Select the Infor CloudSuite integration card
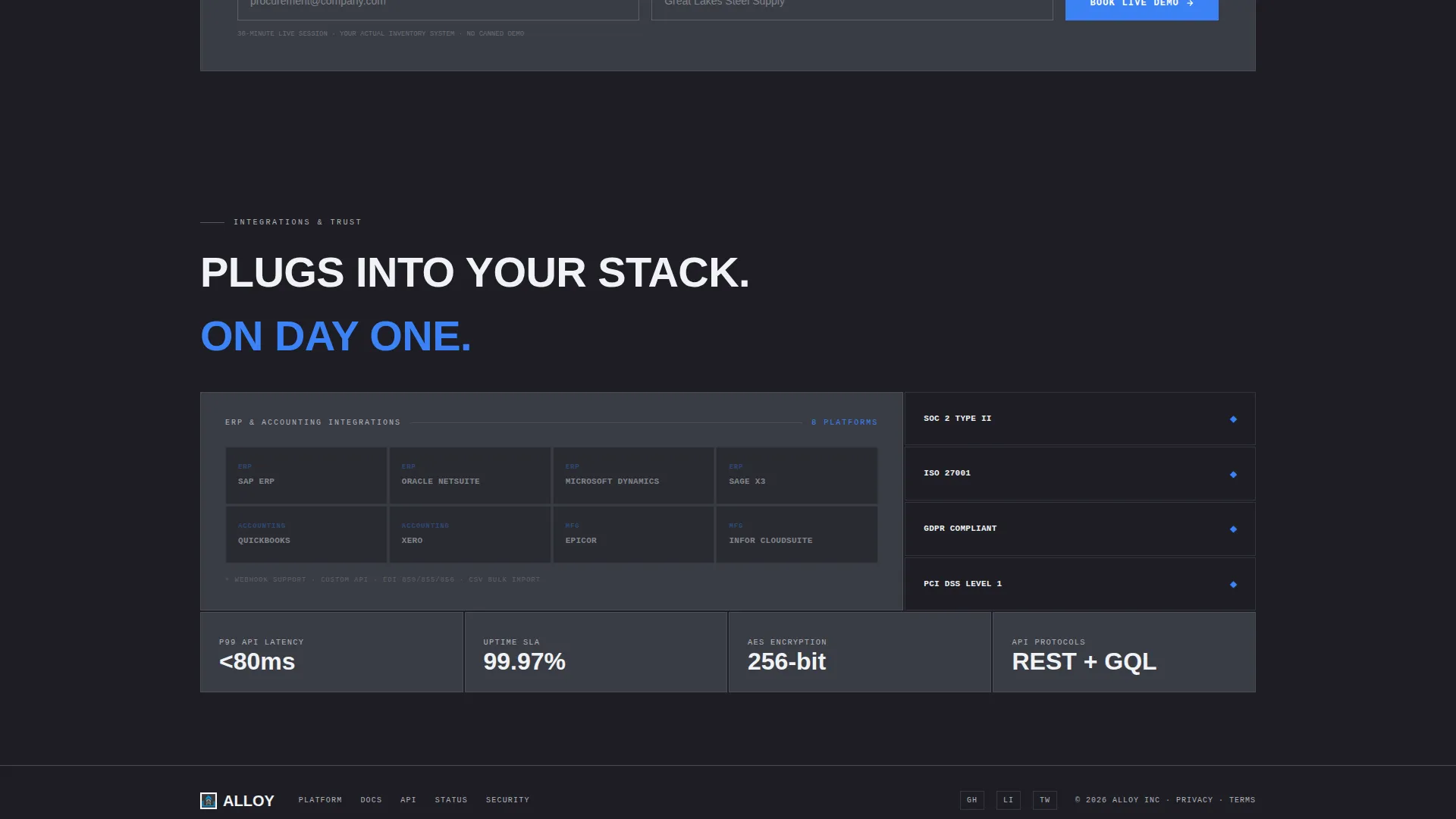 click(x=797, y=535)
